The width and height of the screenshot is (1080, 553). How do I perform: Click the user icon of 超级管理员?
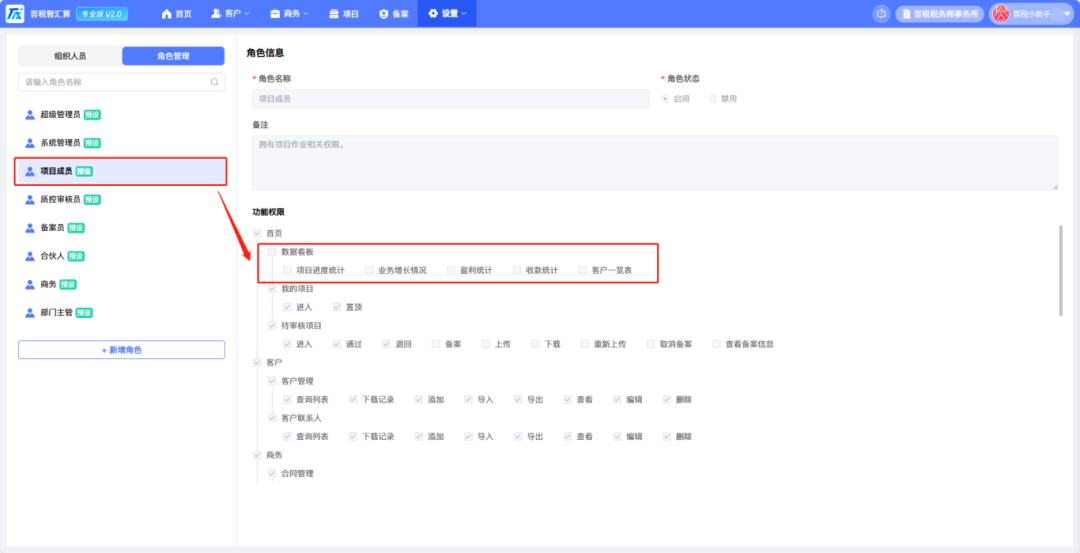30,115
